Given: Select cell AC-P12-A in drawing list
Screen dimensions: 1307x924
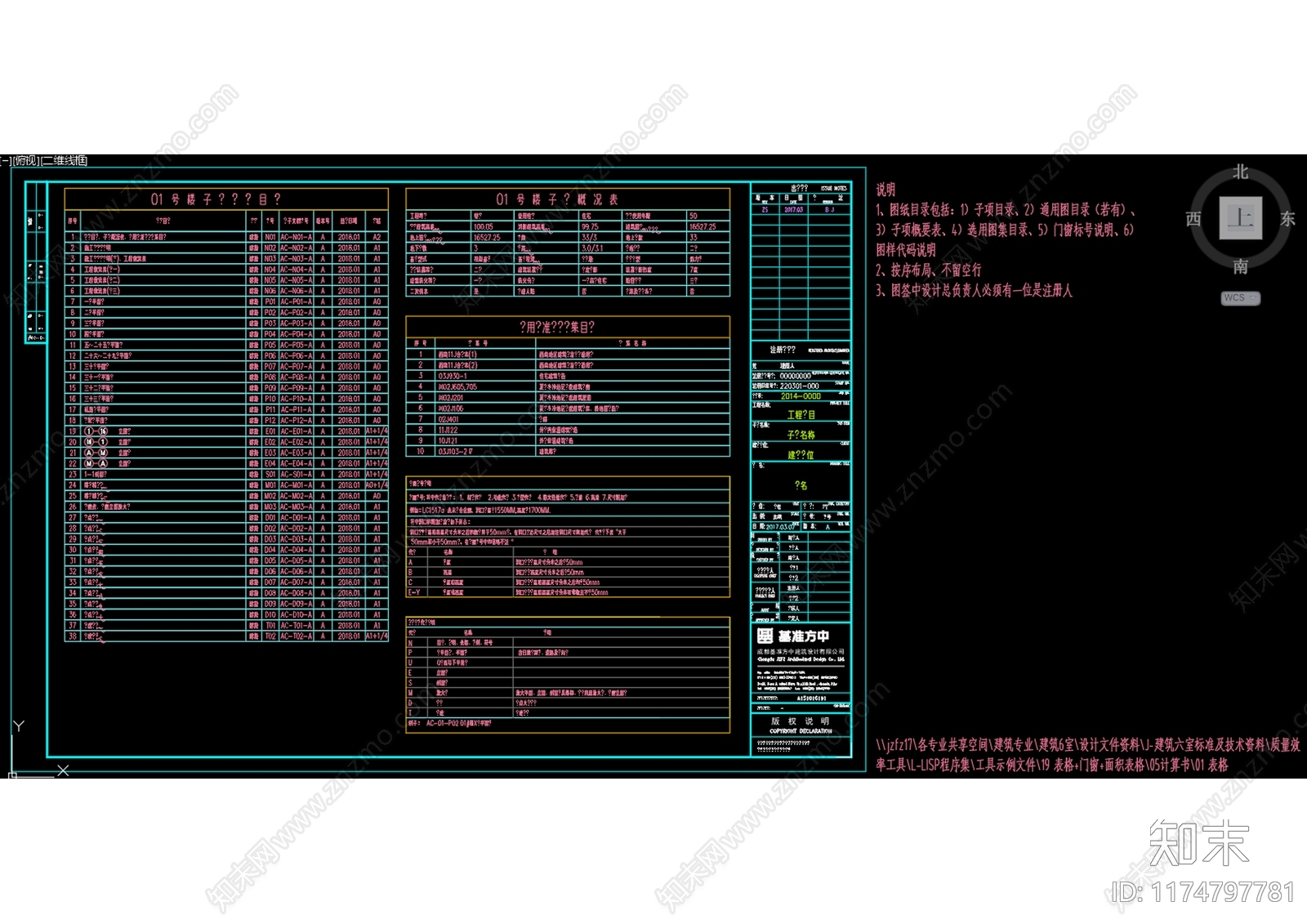Looking at the screenshot, I should pyautogui.click(x=297, y=420).
